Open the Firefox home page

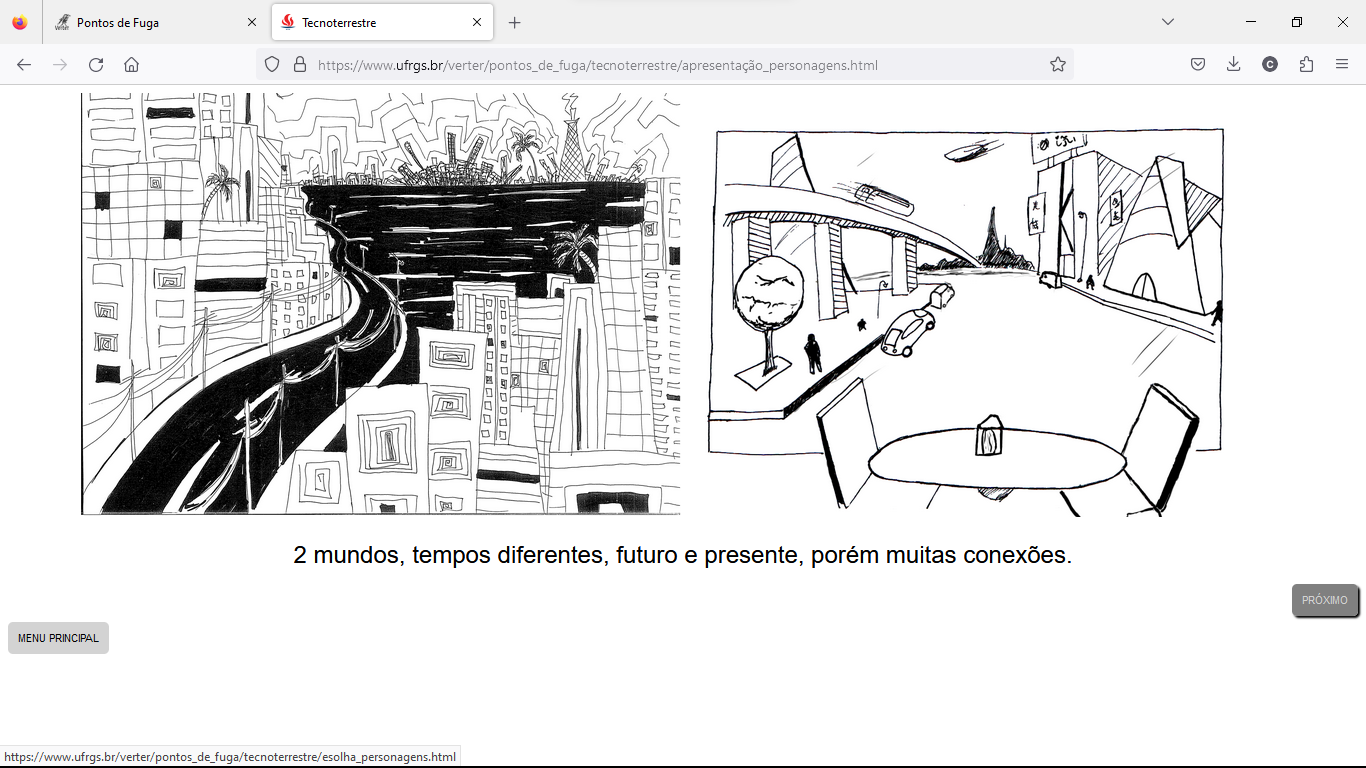pyautogui.click(x=131, y=65)
